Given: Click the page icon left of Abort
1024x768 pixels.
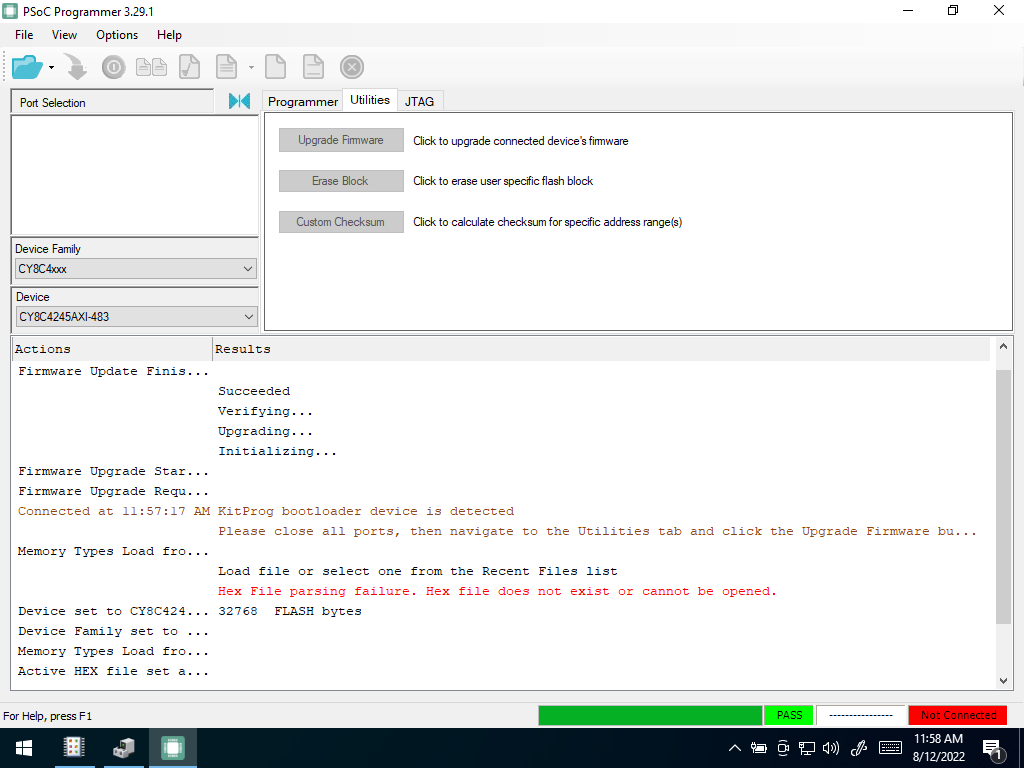Looking at the screenshot, I should (313, 67).
